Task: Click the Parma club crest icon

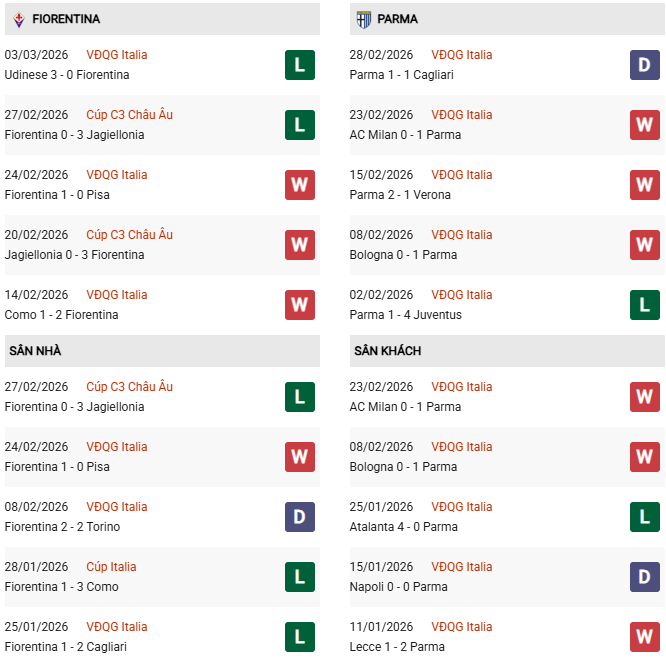Action: 363,19
